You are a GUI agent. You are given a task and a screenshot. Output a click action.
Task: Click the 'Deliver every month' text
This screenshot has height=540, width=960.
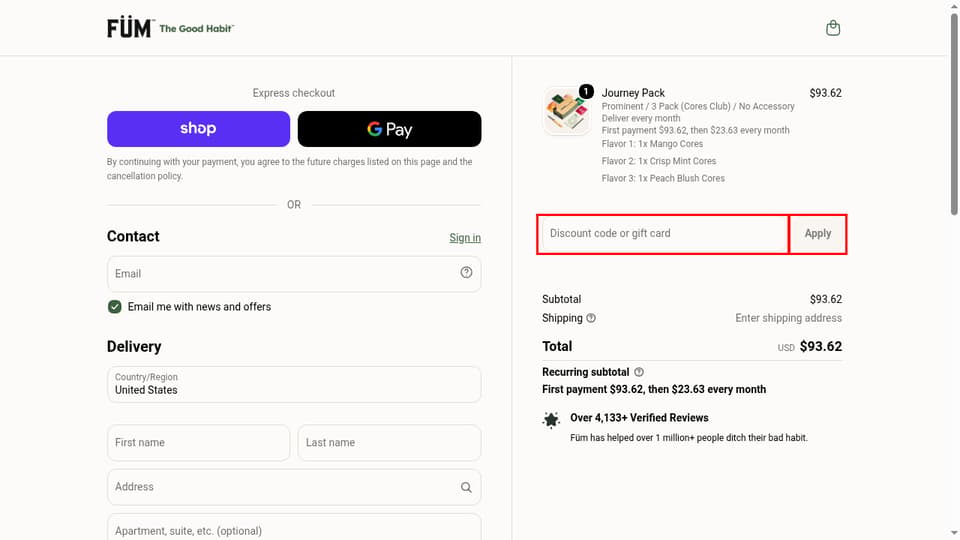(x=641, y=118)
